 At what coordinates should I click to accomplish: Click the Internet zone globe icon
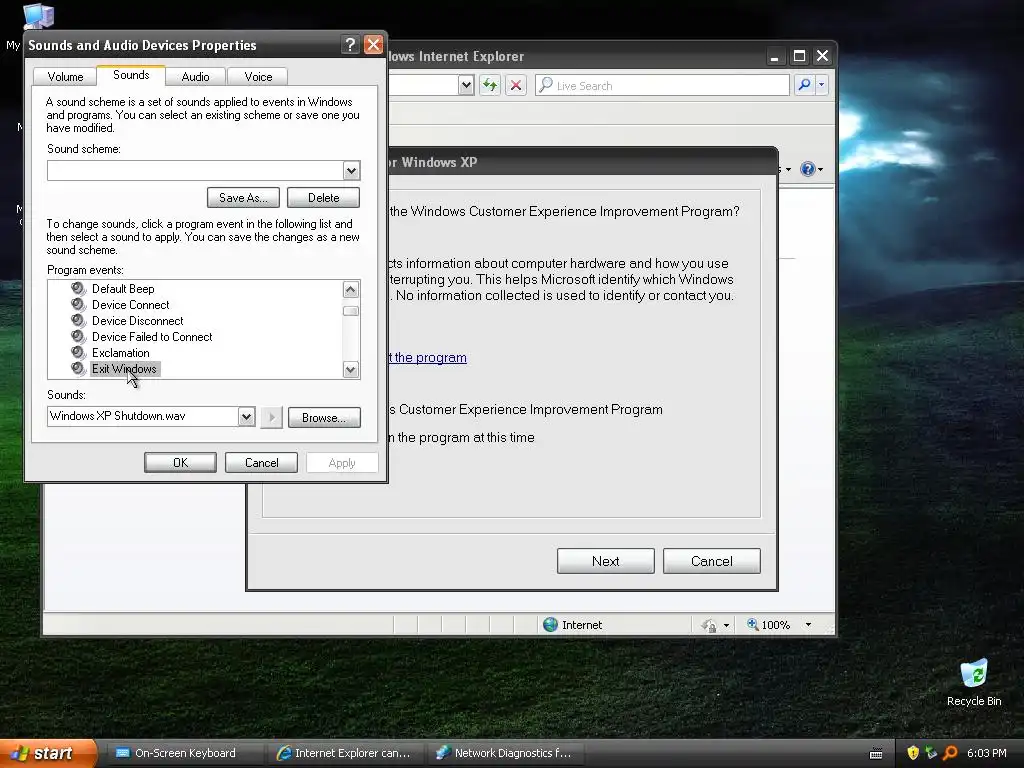pyautogui.click(x=551, y=625)
